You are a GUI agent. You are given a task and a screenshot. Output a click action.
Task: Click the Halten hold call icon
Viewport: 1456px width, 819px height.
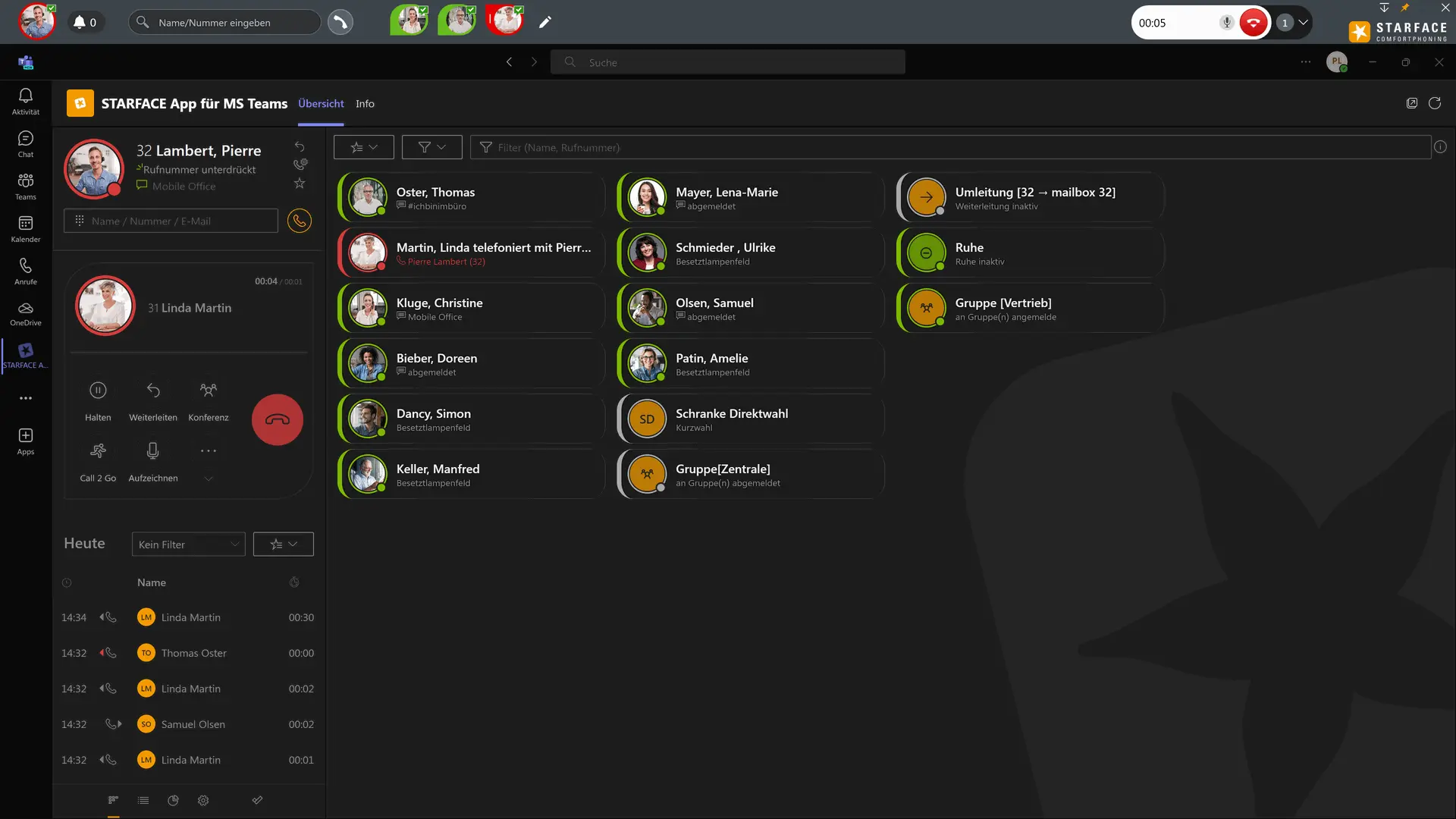pyautogui.click(x=98, y=391)
